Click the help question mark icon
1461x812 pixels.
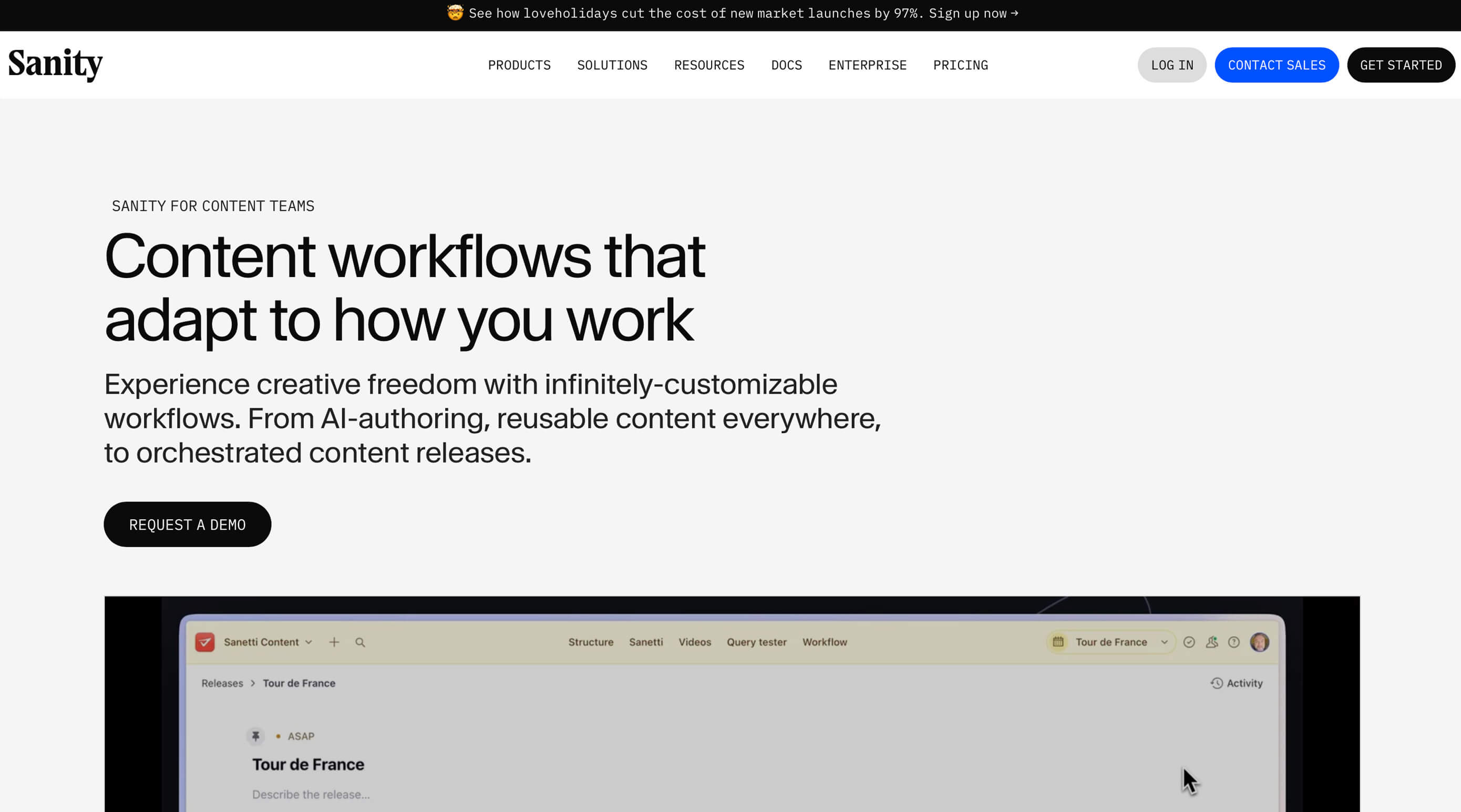click(x=1233, y=642)
